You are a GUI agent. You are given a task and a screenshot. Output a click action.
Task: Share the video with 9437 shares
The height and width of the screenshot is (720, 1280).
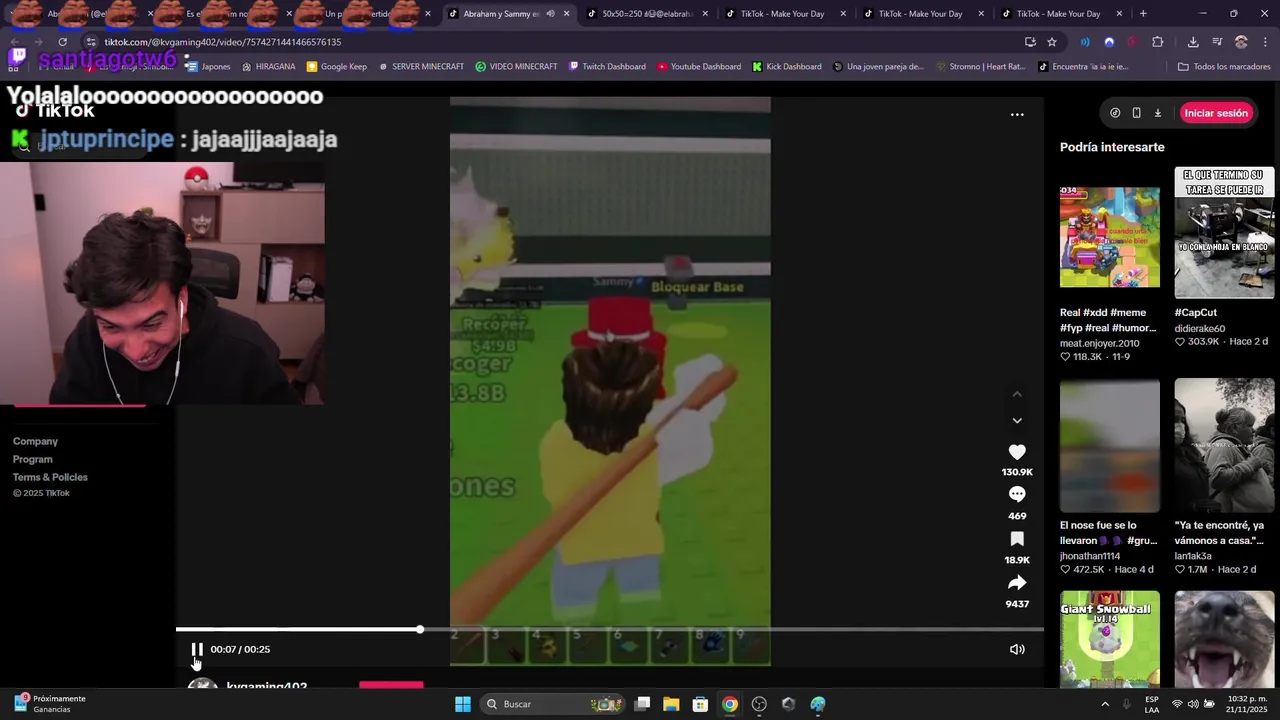click(x=1017, y=582)
